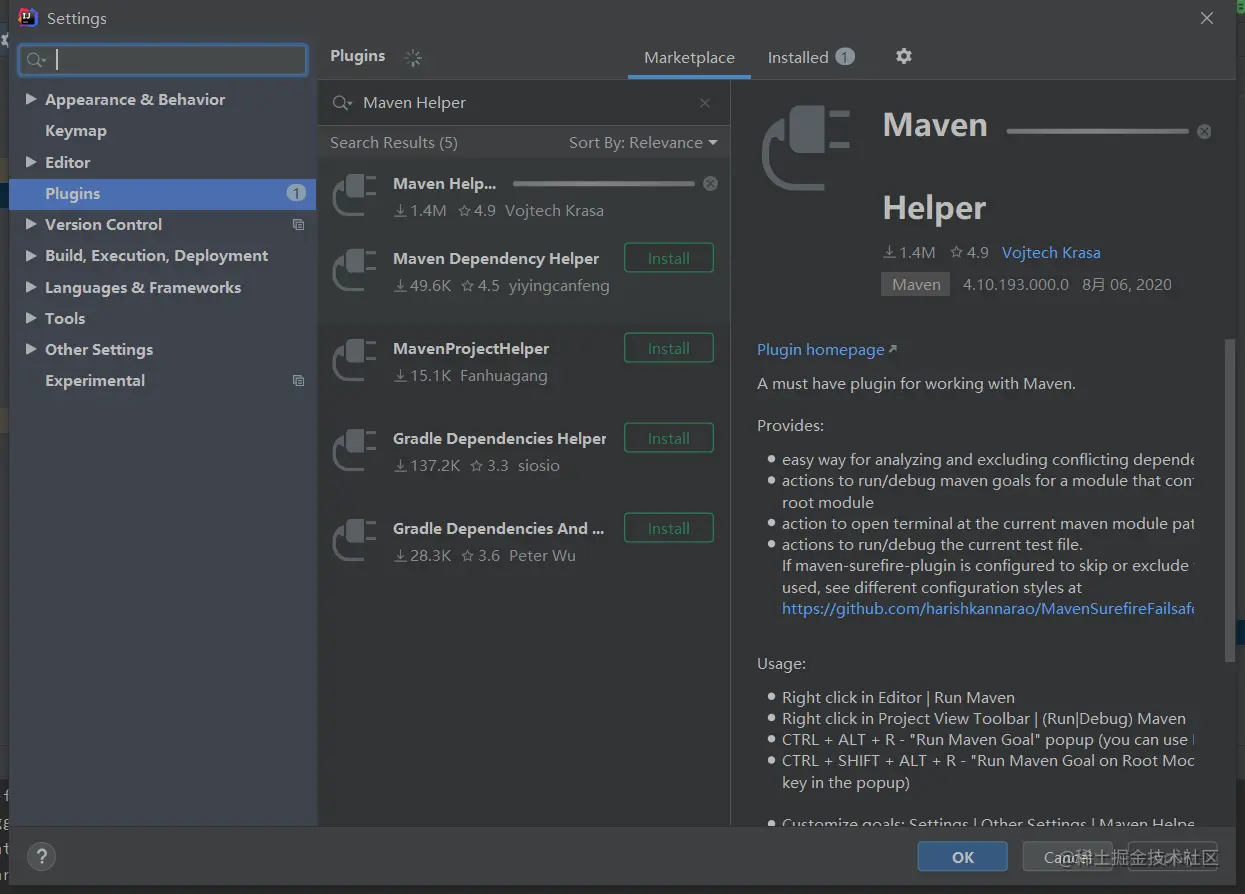The height and width of the screenshot is (894, 1245).
Task: Click author name yiyingcanfeng
Action: 557,286
